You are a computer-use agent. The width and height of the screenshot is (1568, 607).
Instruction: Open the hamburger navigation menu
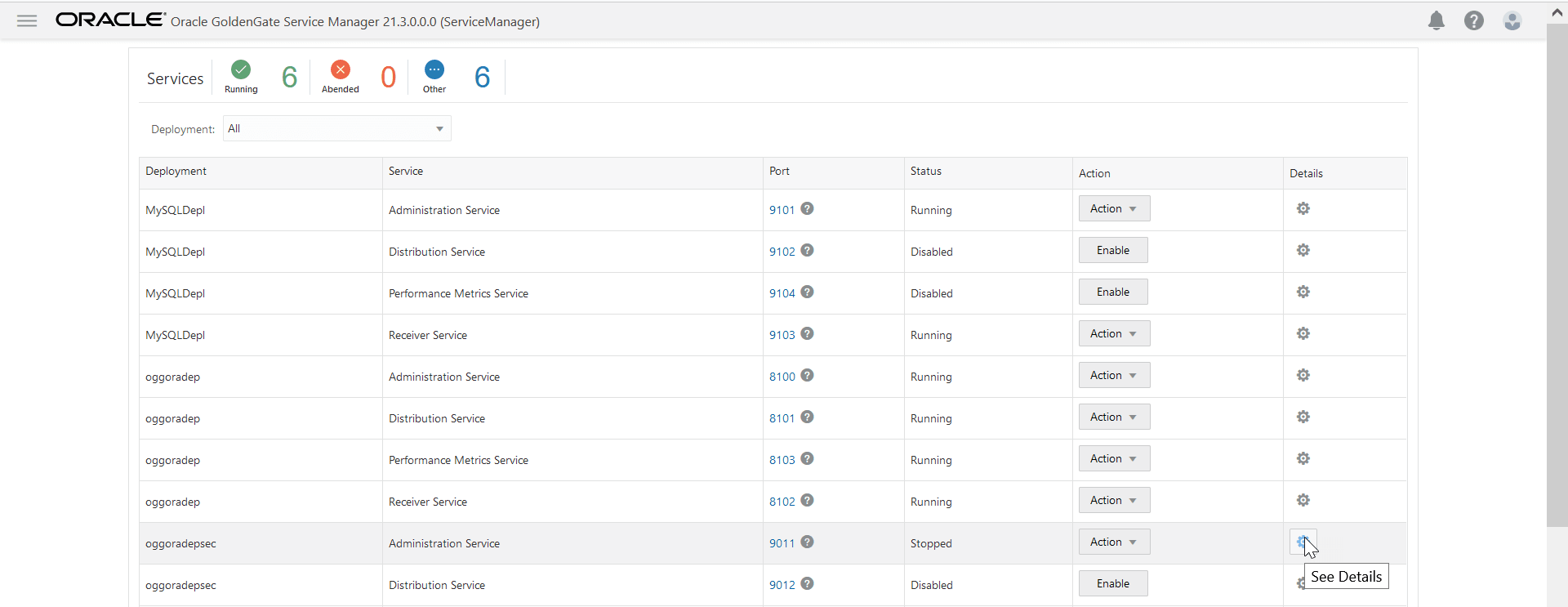(x=27, y=21)
